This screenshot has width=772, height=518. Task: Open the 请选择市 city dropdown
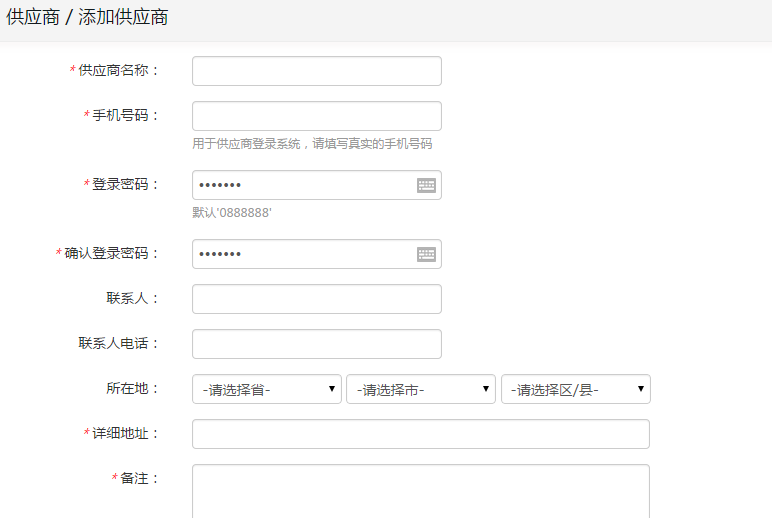[x=420, y=389]
